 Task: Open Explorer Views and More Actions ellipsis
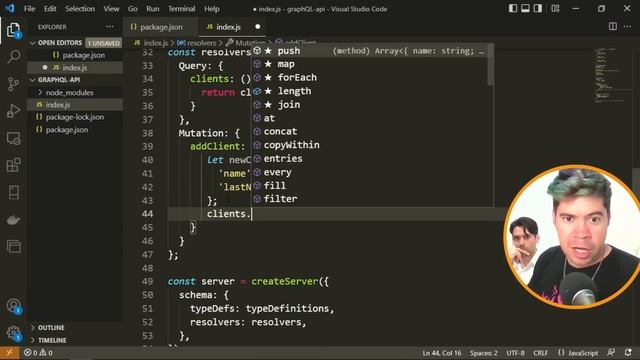click(x=109, y=27)
